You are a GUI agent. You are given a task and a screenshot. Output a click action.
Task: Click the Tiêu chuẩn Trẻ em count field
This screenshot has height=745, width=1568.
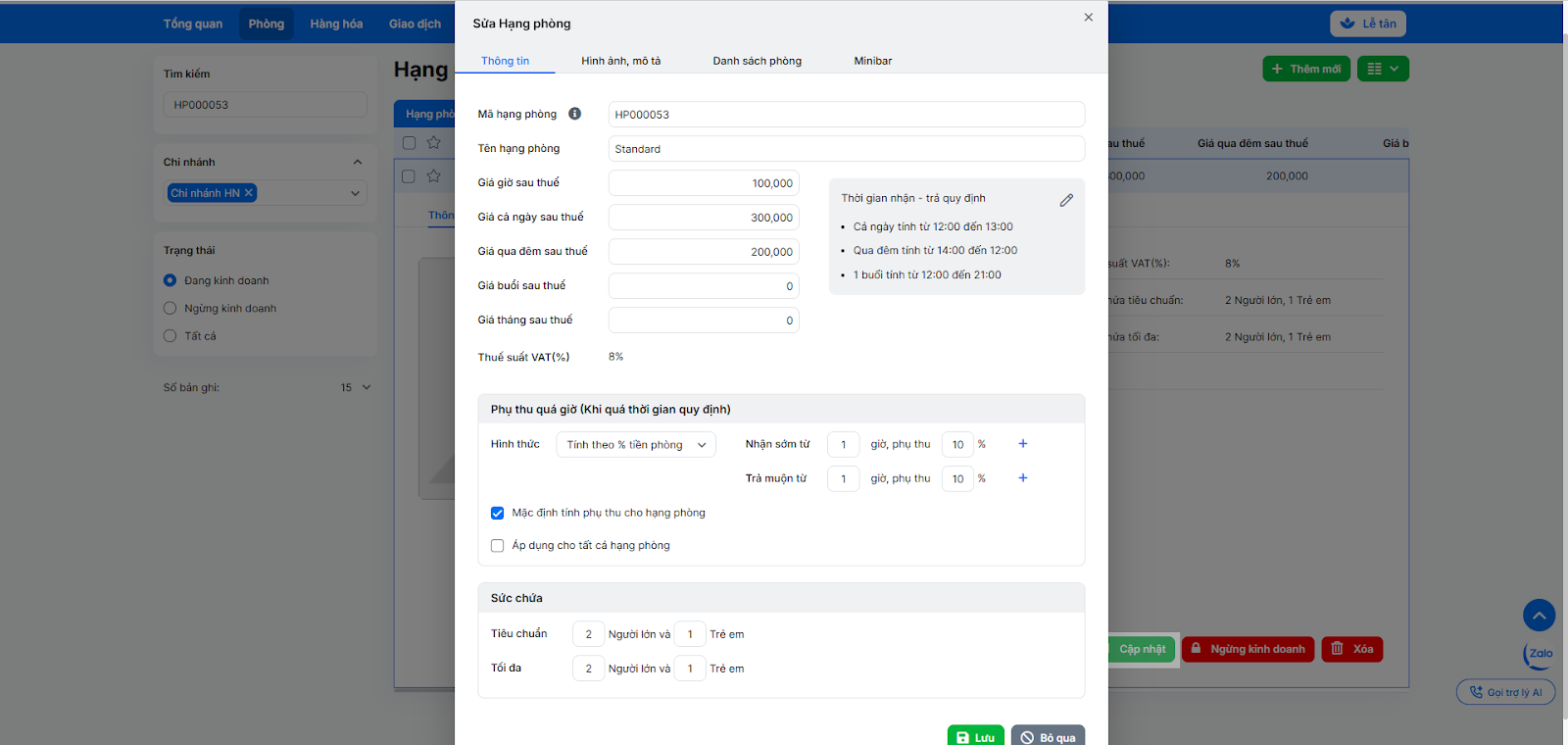click(690, 634)
